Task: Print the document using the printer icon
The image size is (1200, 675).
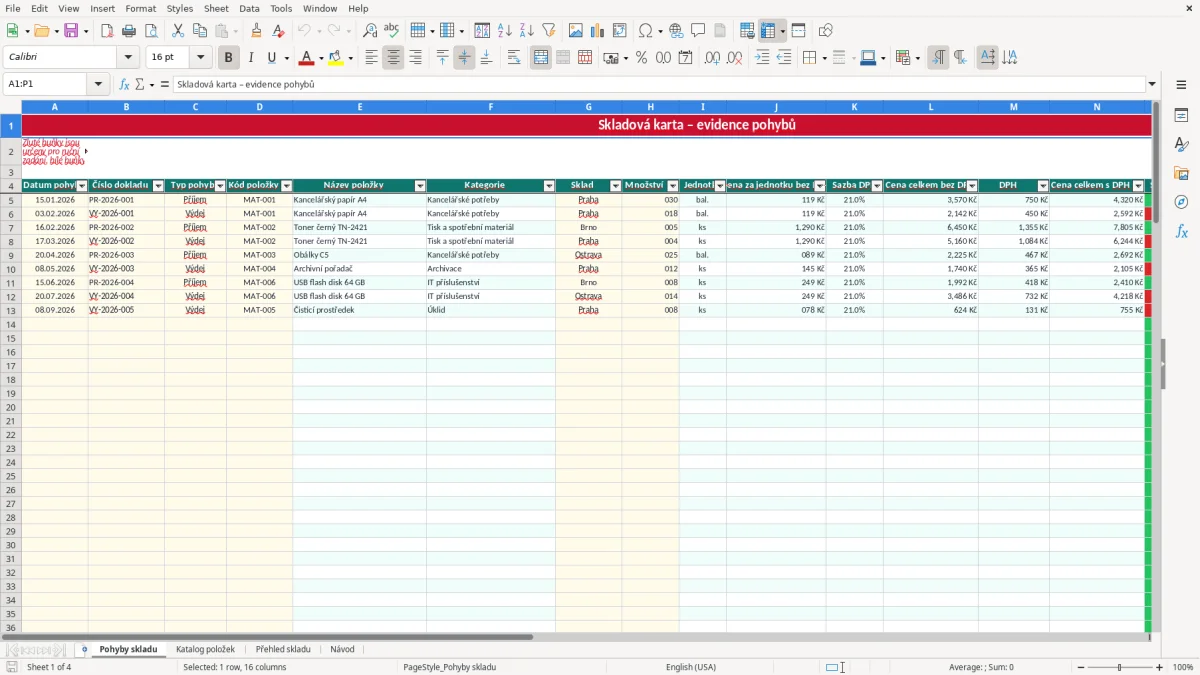Action: (128, 31)
